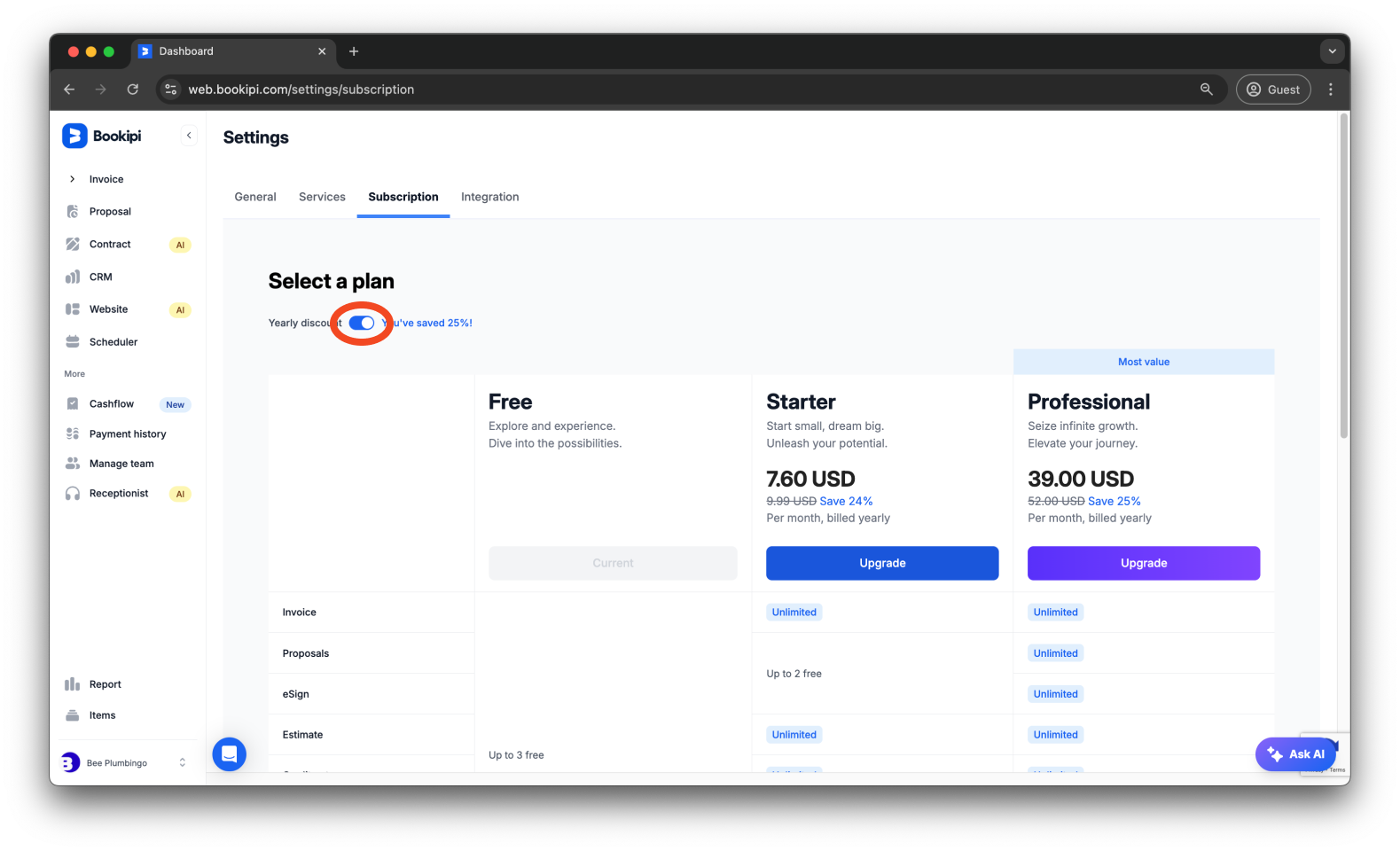The width and height of the screenshot is (1400, 851).
Task: Open the browser three-dot menu
Action: tap(1331, 90)
